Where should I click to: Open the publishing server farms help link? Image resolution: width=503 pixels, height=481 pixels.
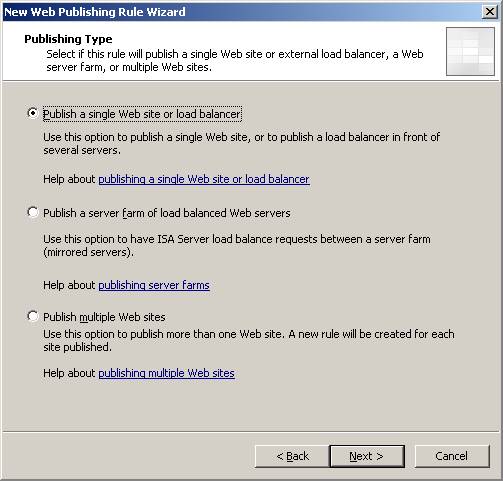pyautogui.click(x=154, y=285)
